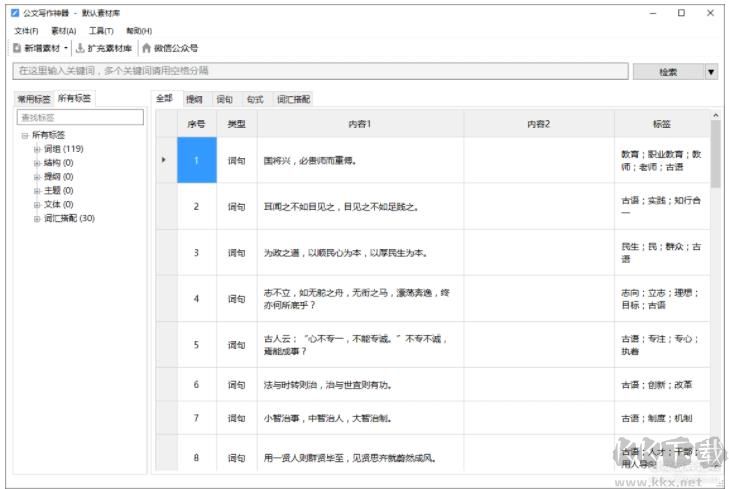This screenshot has height=489, width=729.
Task: Click the 扩充素材库 download icon
Action: tap(80, 48)
